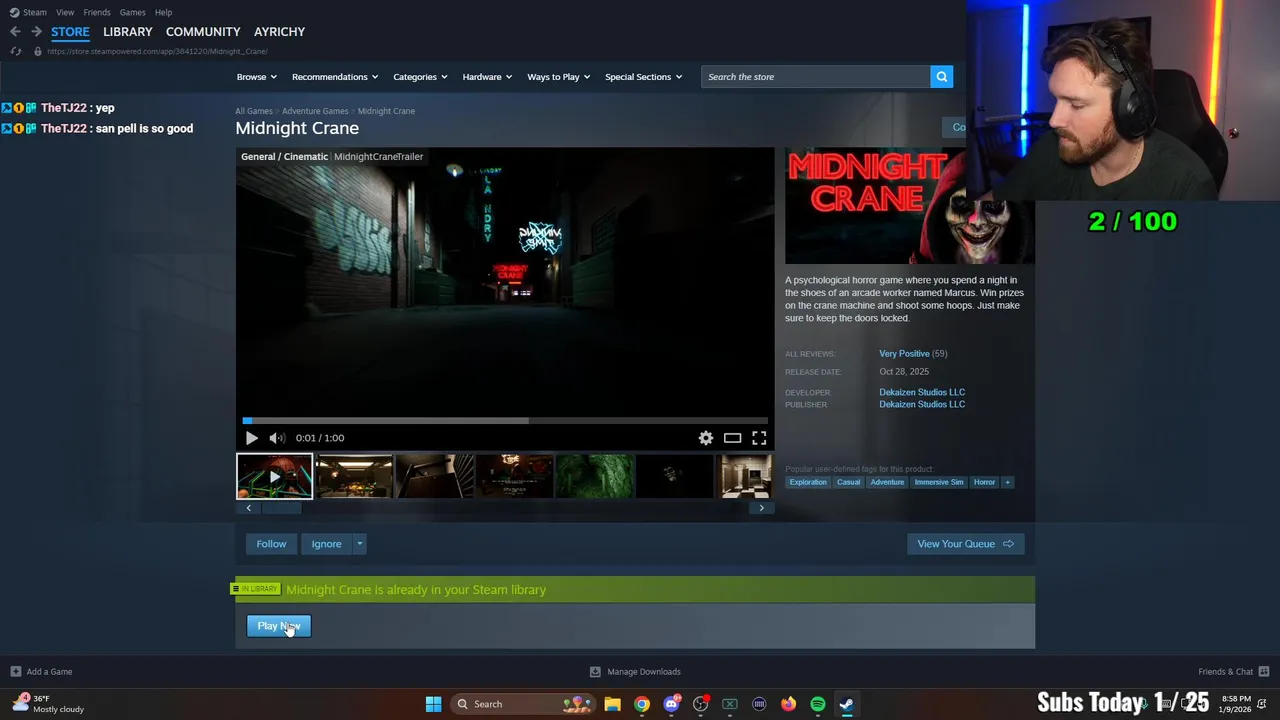Open the Windows Start menu
Viewport: 1280px width, 720px height.
pyautogui.click(x=433, y=704)
